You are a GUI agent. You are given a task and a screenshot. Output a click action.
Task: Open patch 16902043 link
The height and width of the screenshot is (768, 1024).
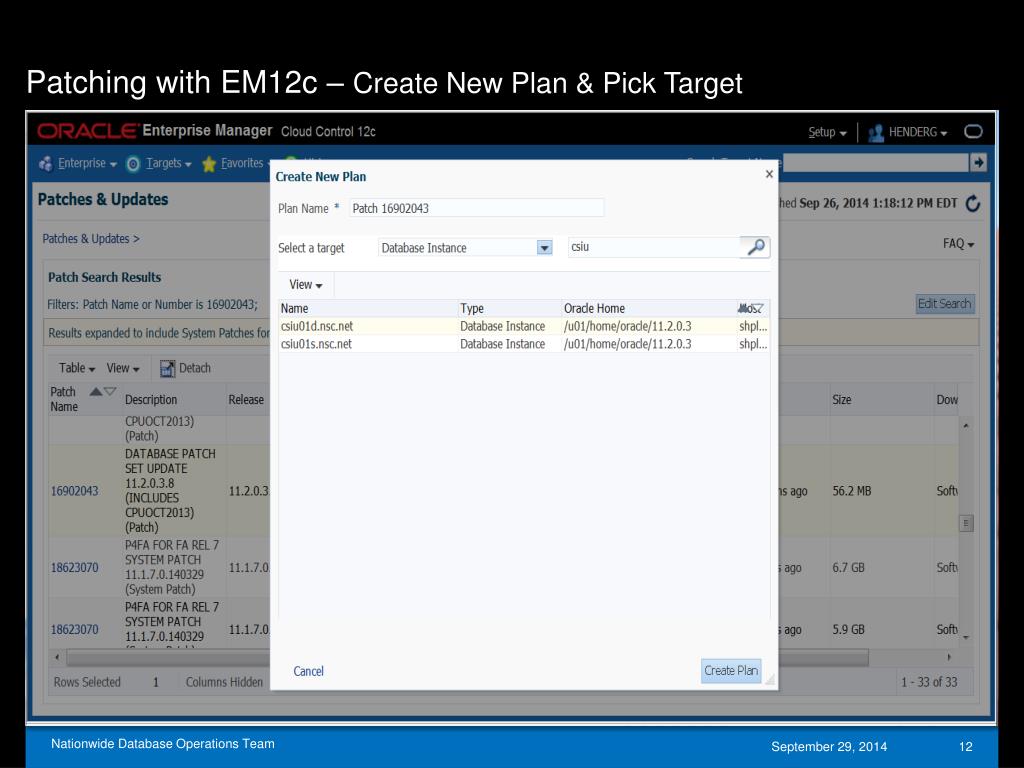tap(74, 491)
